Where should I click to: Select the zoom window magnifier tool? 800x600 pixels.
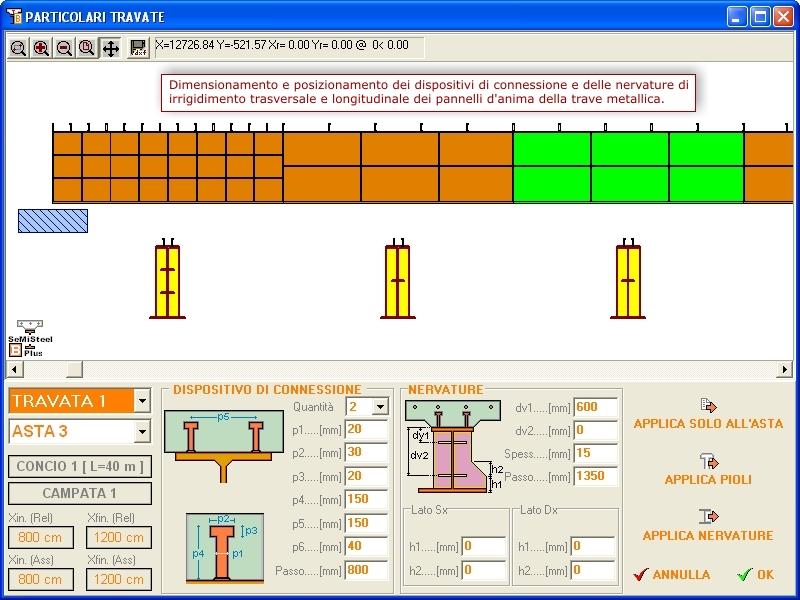tap(19, 48)
